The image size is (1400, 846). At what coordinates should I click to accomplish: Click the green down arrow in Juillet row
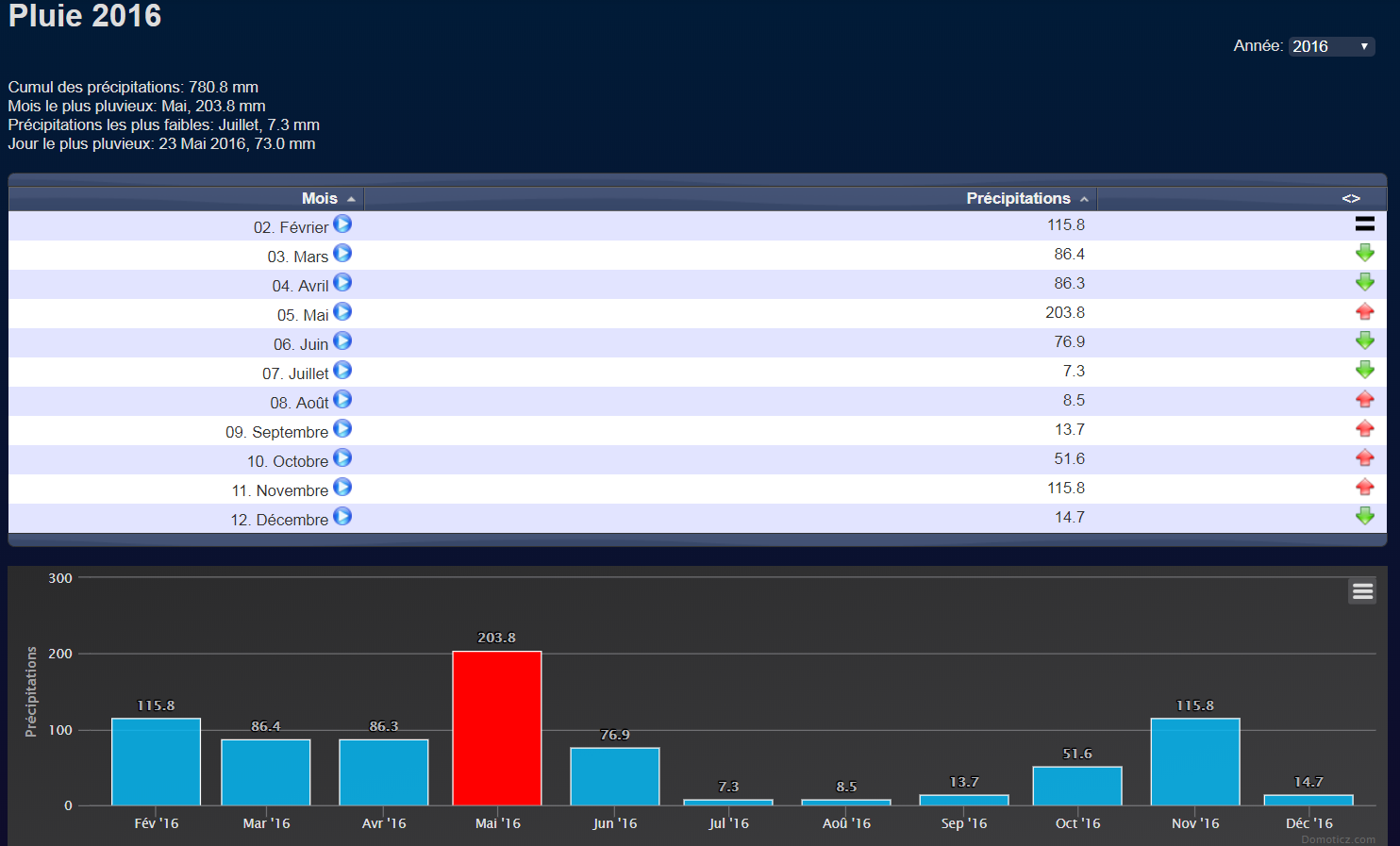coord(1364,370)
